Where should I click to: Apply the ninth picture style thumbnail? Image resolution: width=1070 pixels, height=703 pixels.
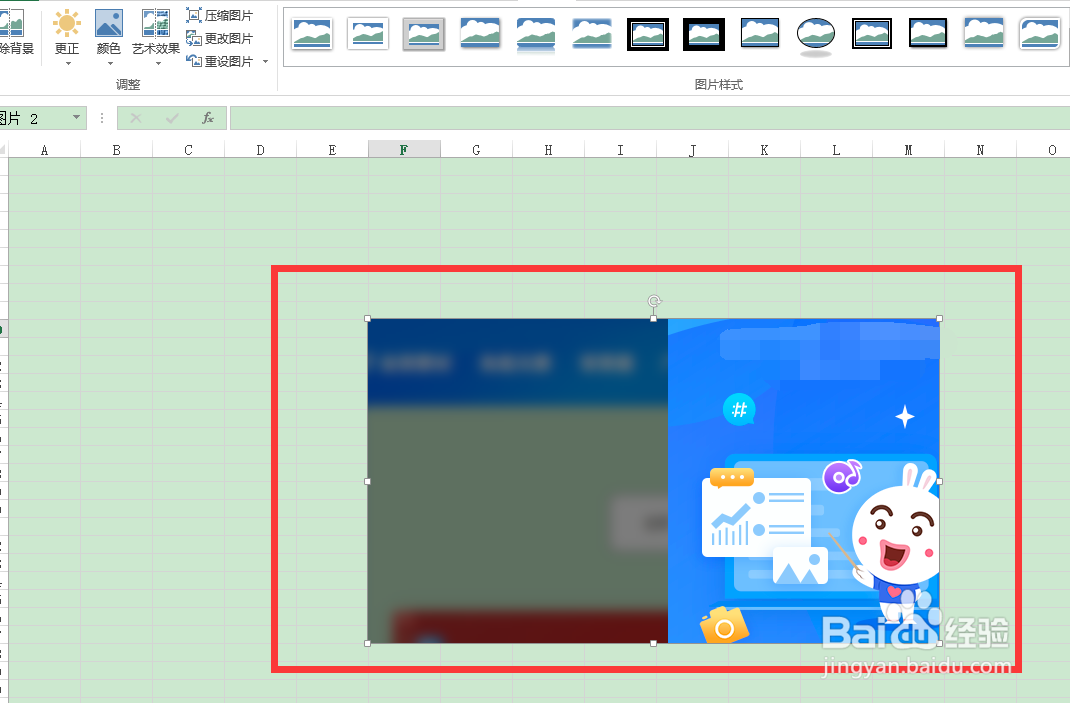760,33
